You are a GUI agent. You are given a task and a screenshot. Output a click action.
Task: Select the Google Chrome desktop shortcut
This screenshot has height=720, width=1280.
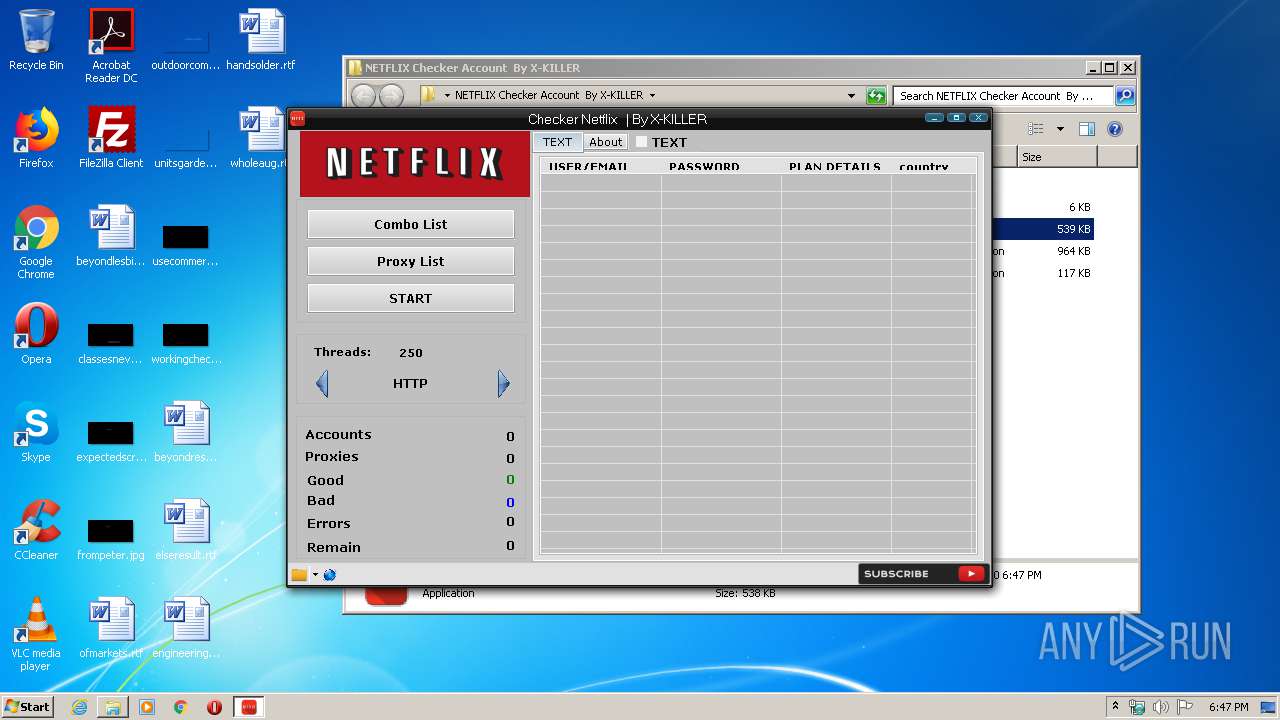36,242
